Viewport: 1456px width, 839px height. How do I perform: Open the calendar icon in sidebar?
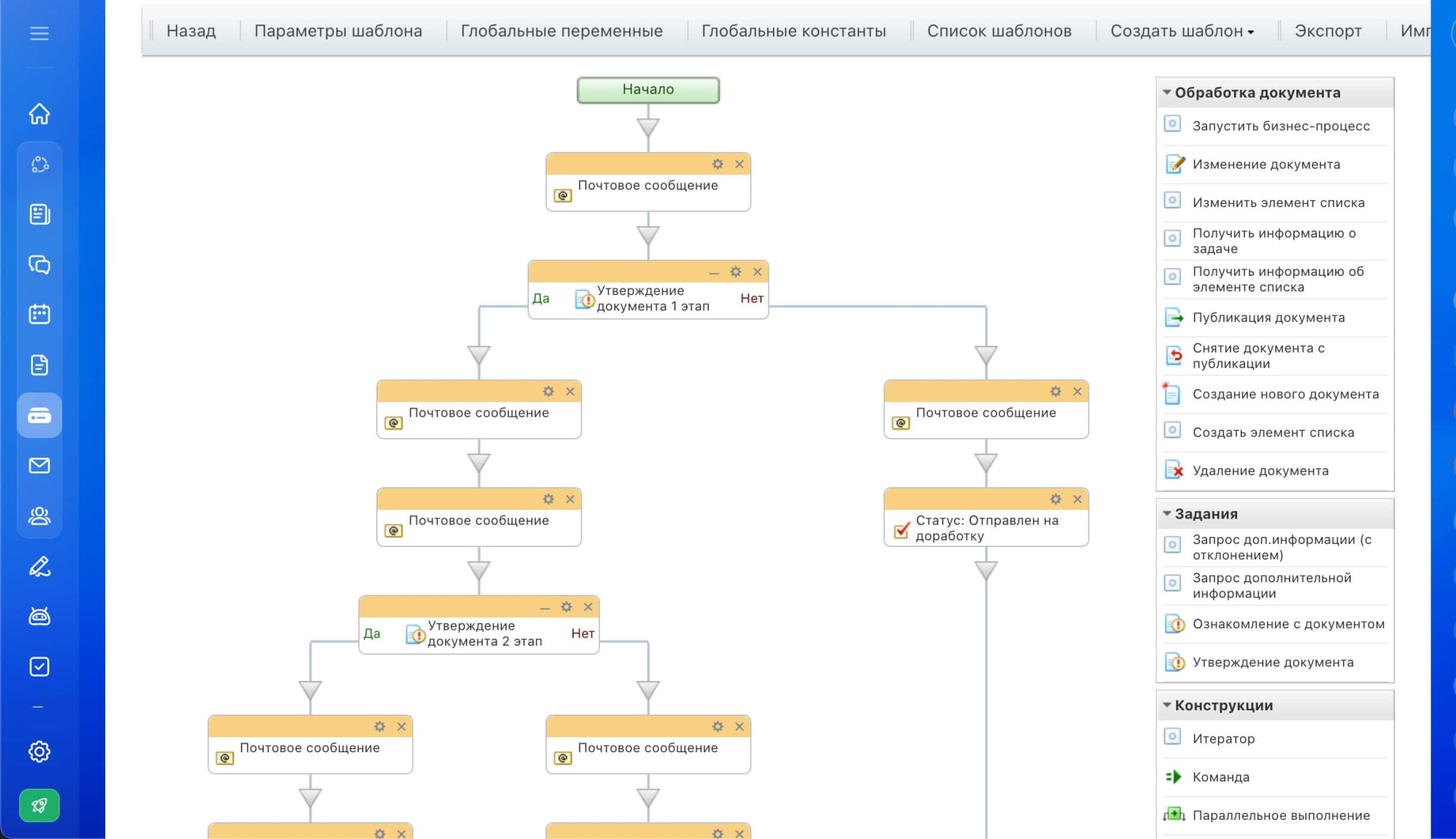tap(39, 314)
